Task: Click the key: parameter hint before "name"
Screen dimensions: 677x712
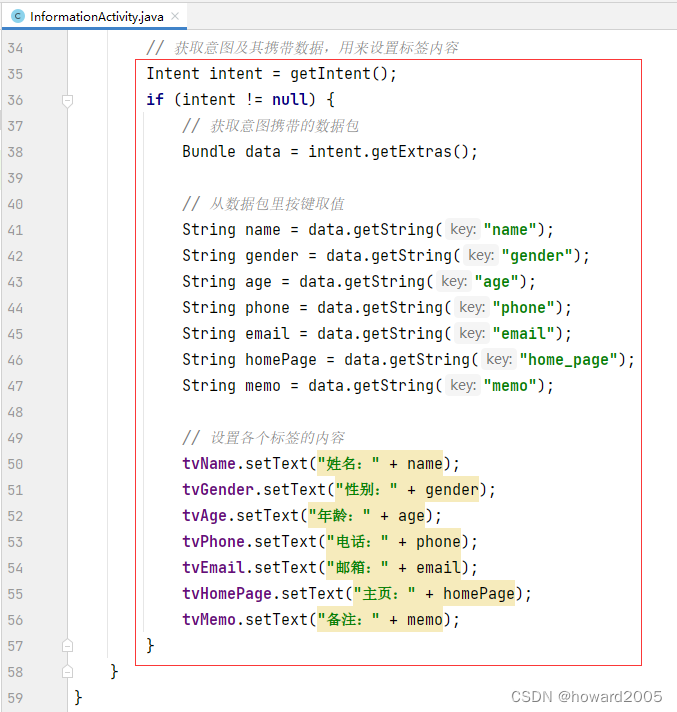Action: 463,230
